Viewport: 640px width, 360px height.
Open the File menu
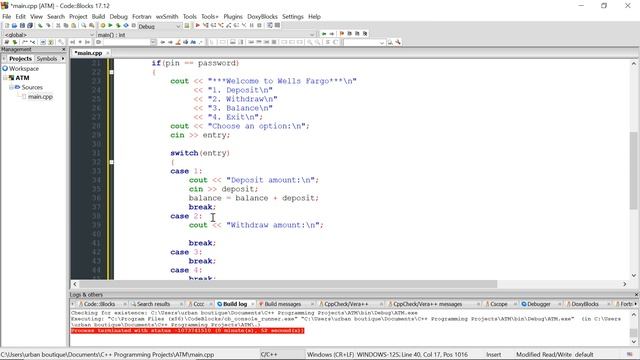(7, 17)
